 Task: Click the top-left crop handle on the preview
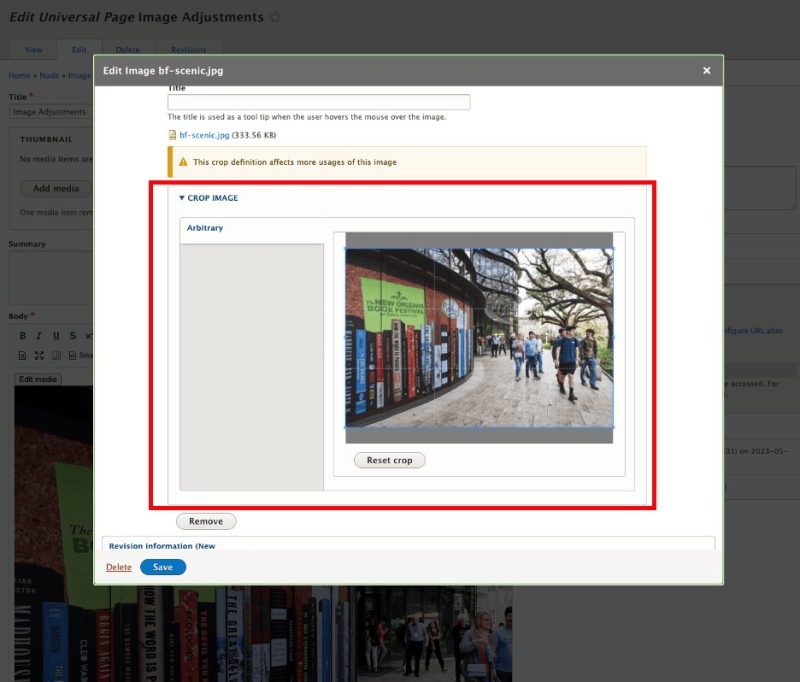pyautogui.click(x=346, y=249)
